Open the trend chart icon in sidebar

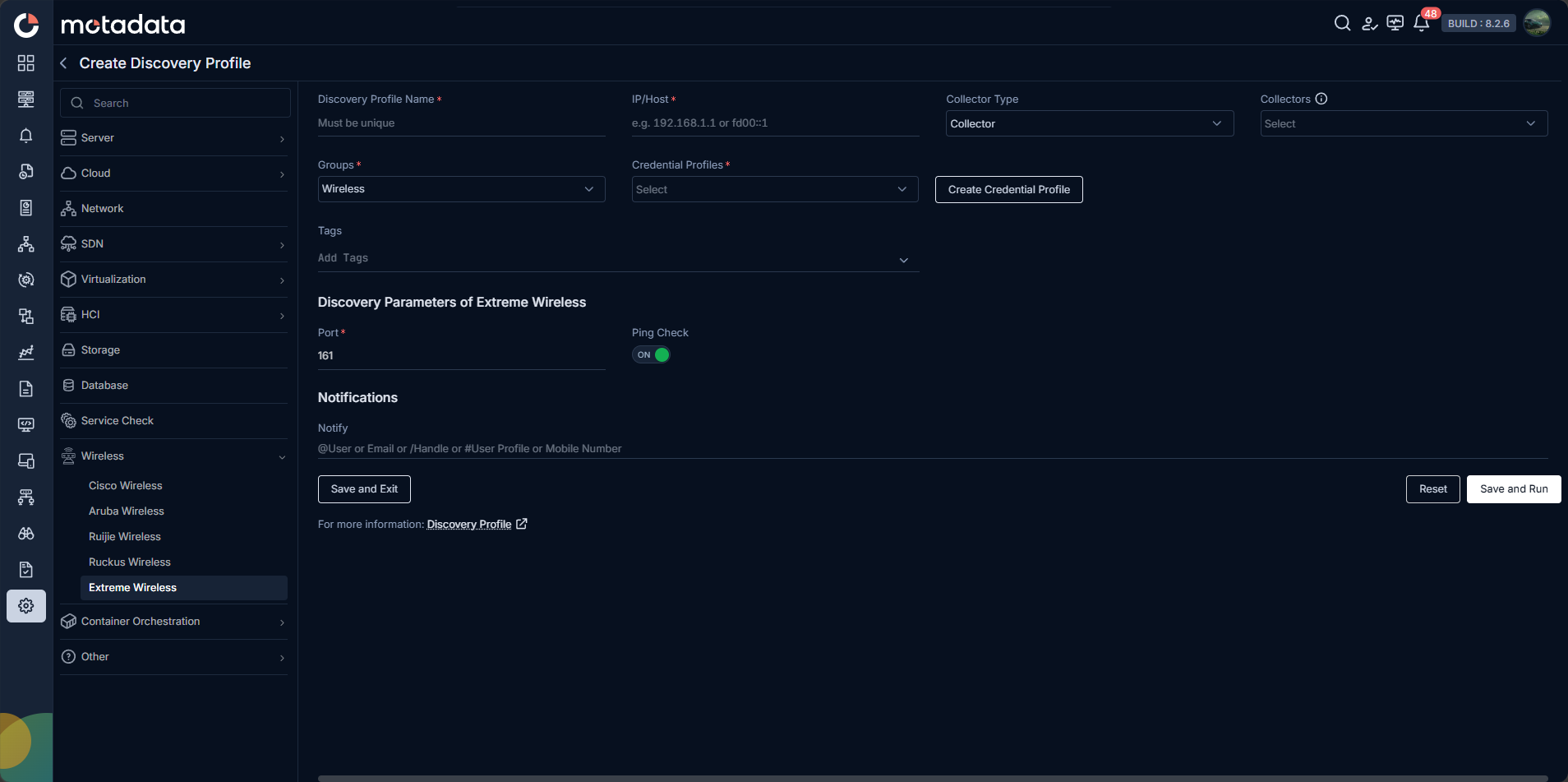click(26, 352)
